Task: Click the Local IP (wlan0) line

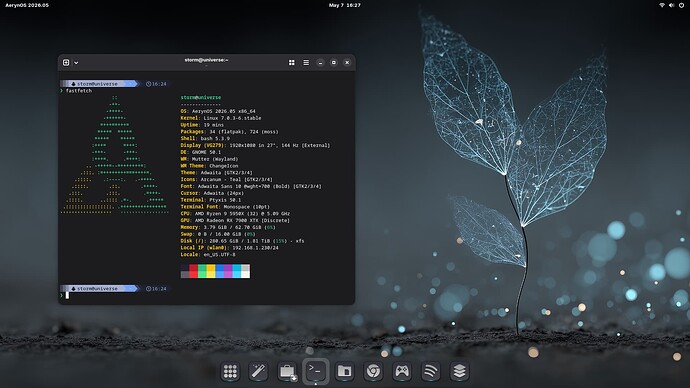Action: click(229, 248)
